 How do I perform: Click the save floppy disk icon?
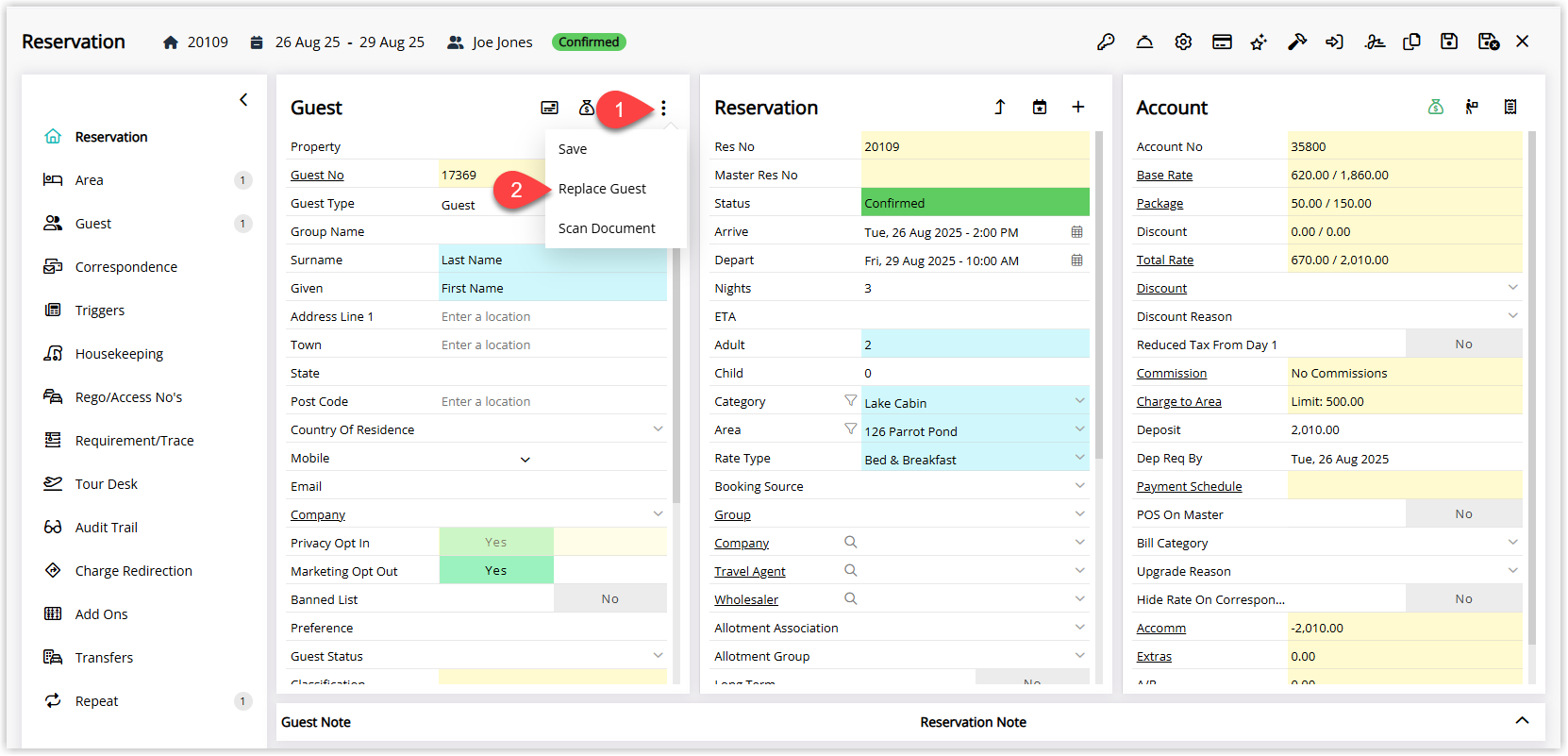1449,42
